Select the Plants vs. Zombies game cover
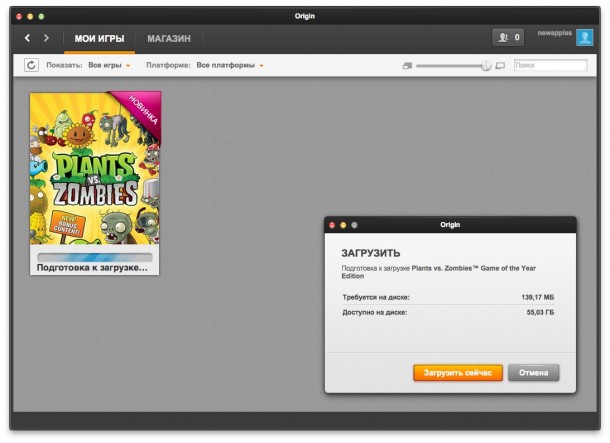Screen dimensions: 610x443 coord(95,168)
